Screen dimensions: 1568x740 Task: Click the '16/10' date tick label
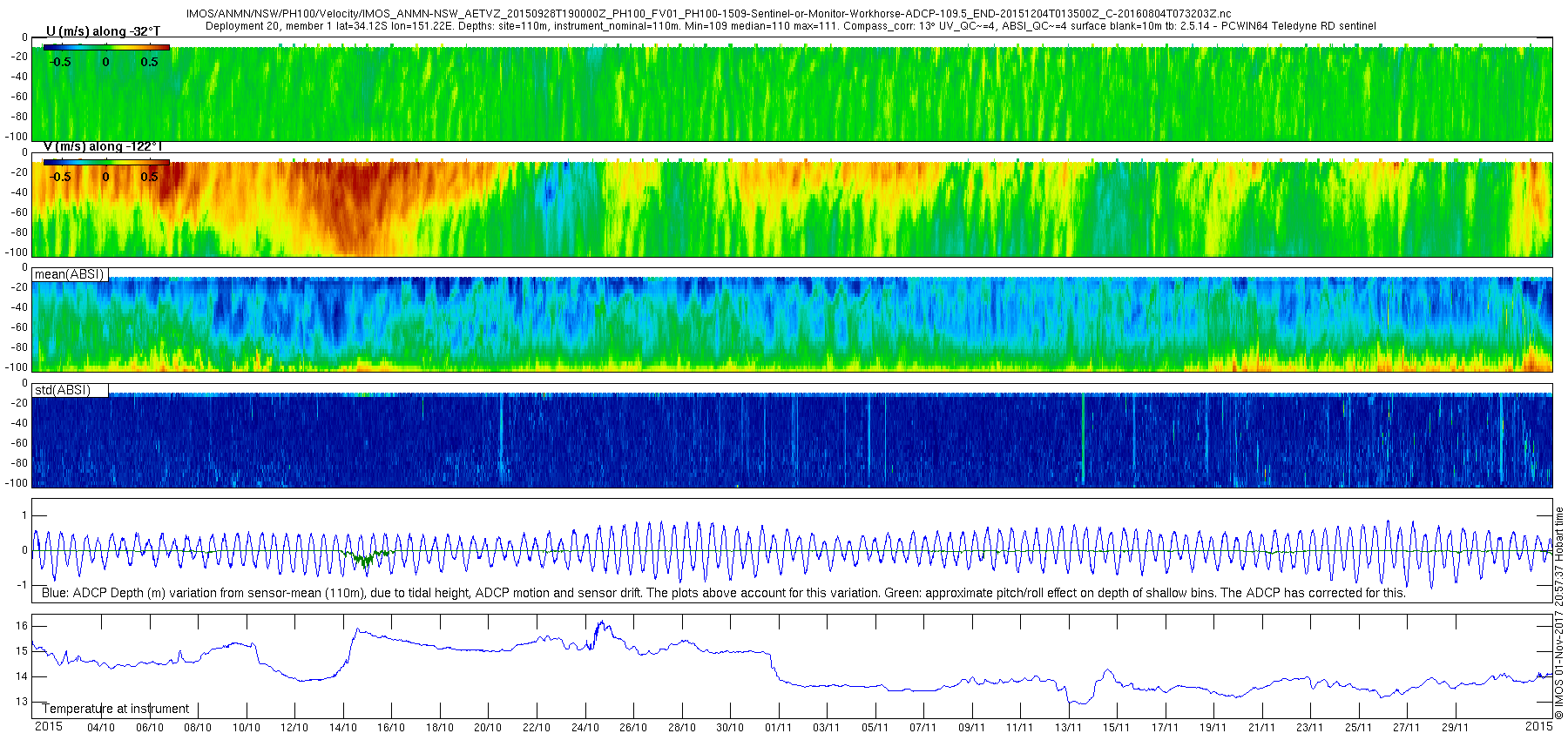coord(391,728)
